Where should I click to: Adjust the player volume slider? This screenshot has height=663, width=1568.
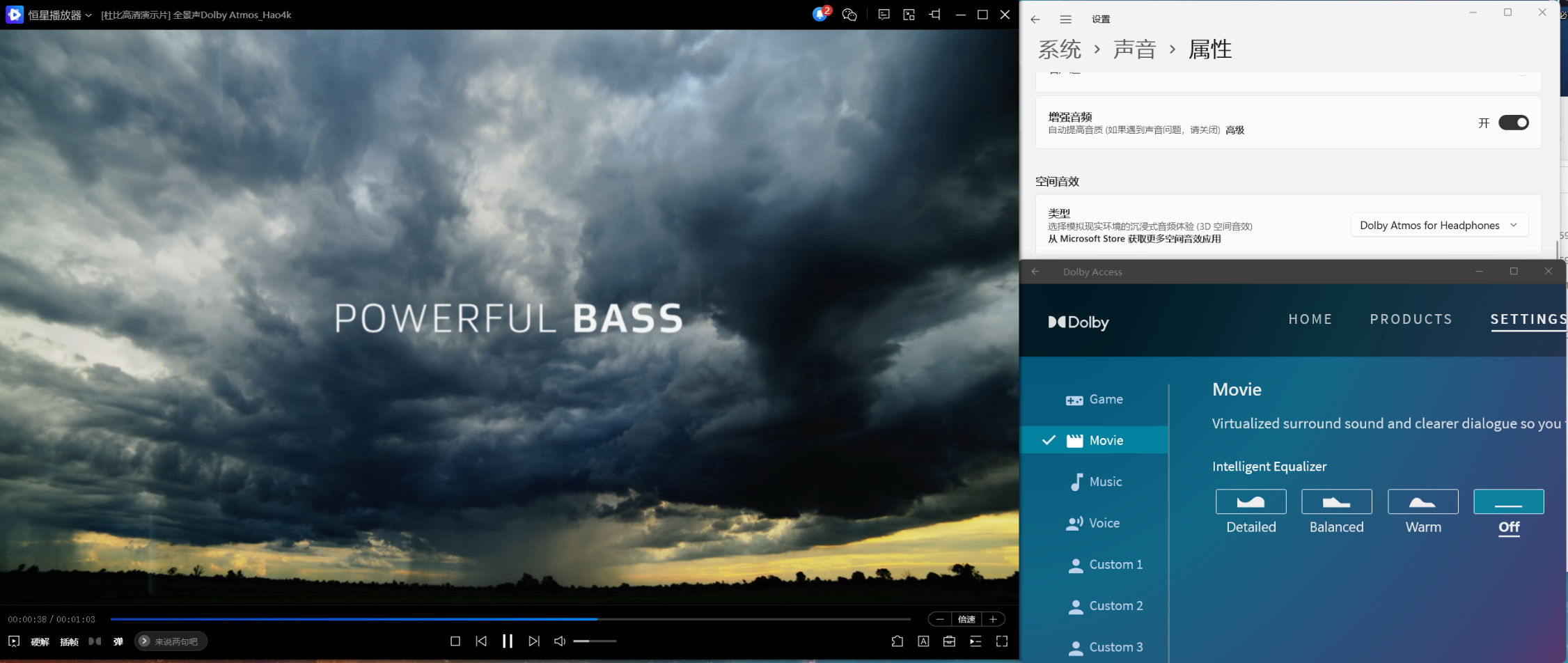[595, 641]
